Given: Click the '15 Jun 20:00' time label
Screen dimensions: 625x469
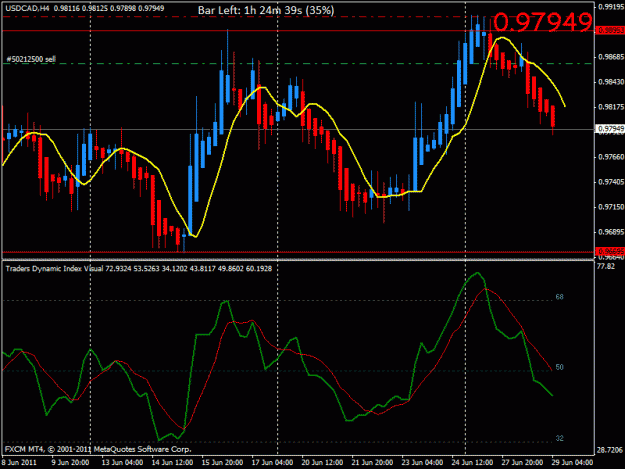Looking at the screenshot, I should (222, 462).
